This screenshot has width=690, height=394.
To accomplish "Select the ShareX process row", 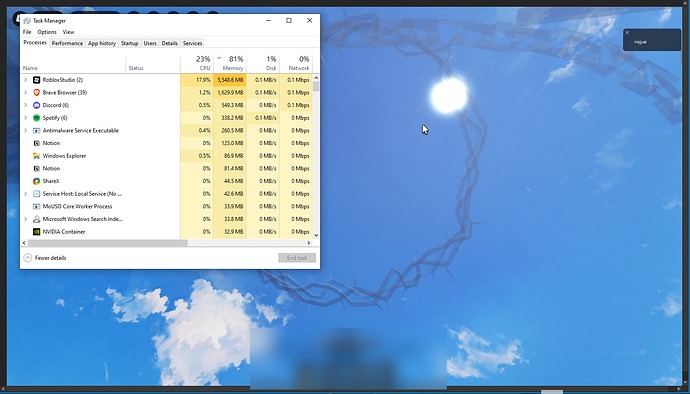I will 167,181.
